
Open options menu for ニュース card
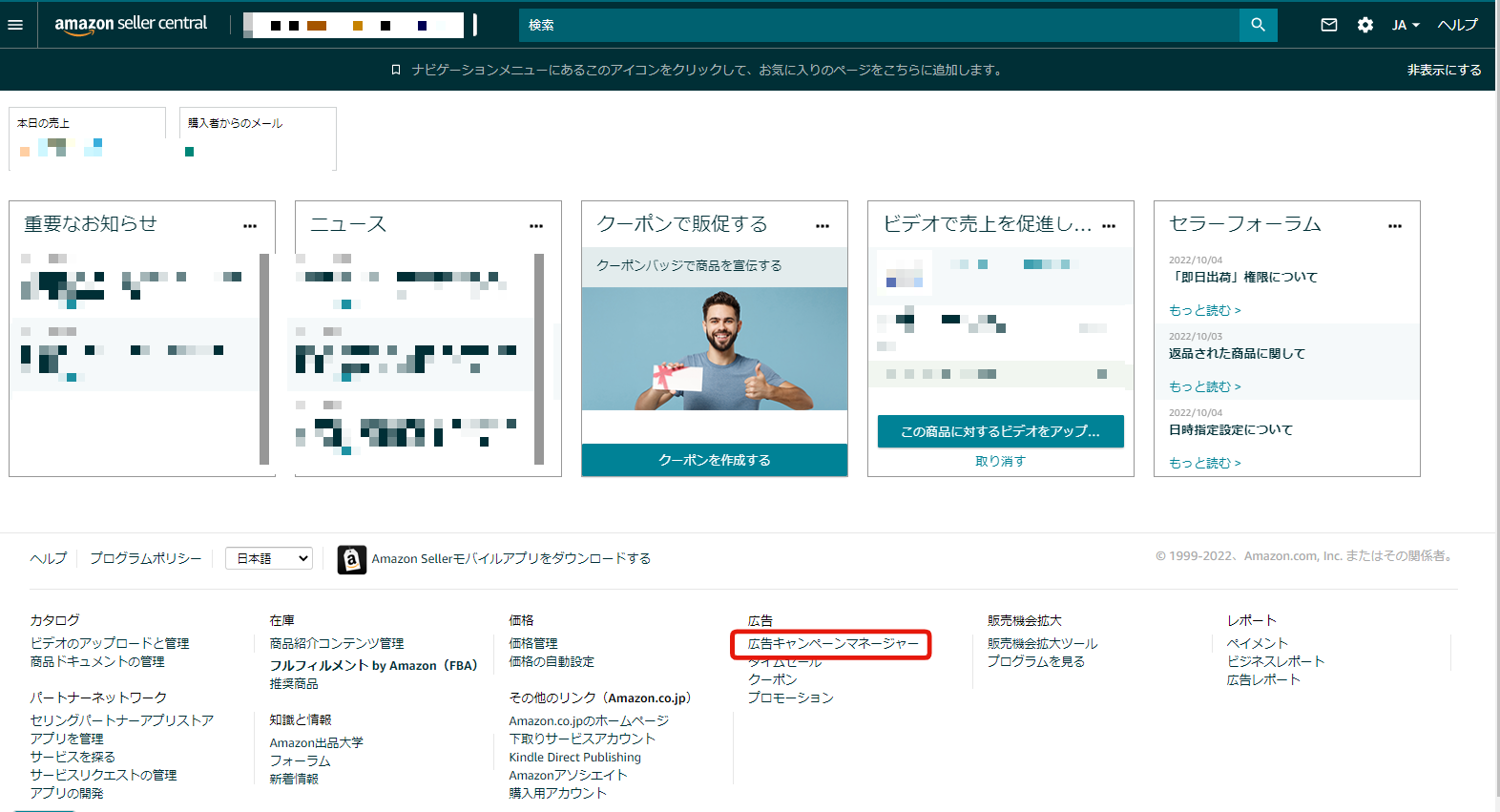coord(536,226)
